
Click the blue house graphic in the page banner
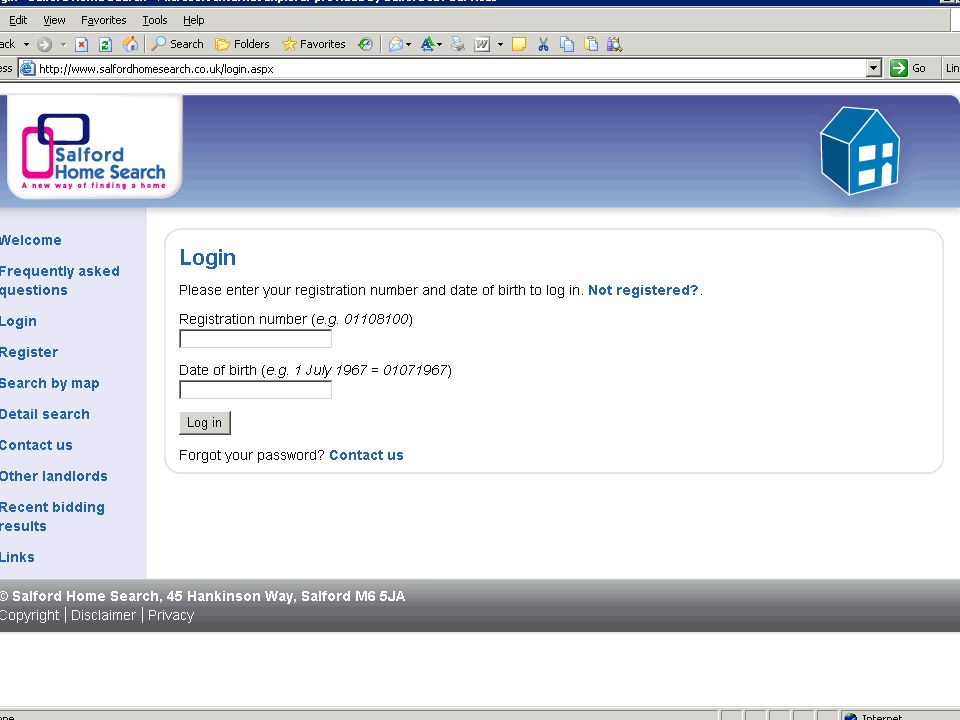coord(860,151)
